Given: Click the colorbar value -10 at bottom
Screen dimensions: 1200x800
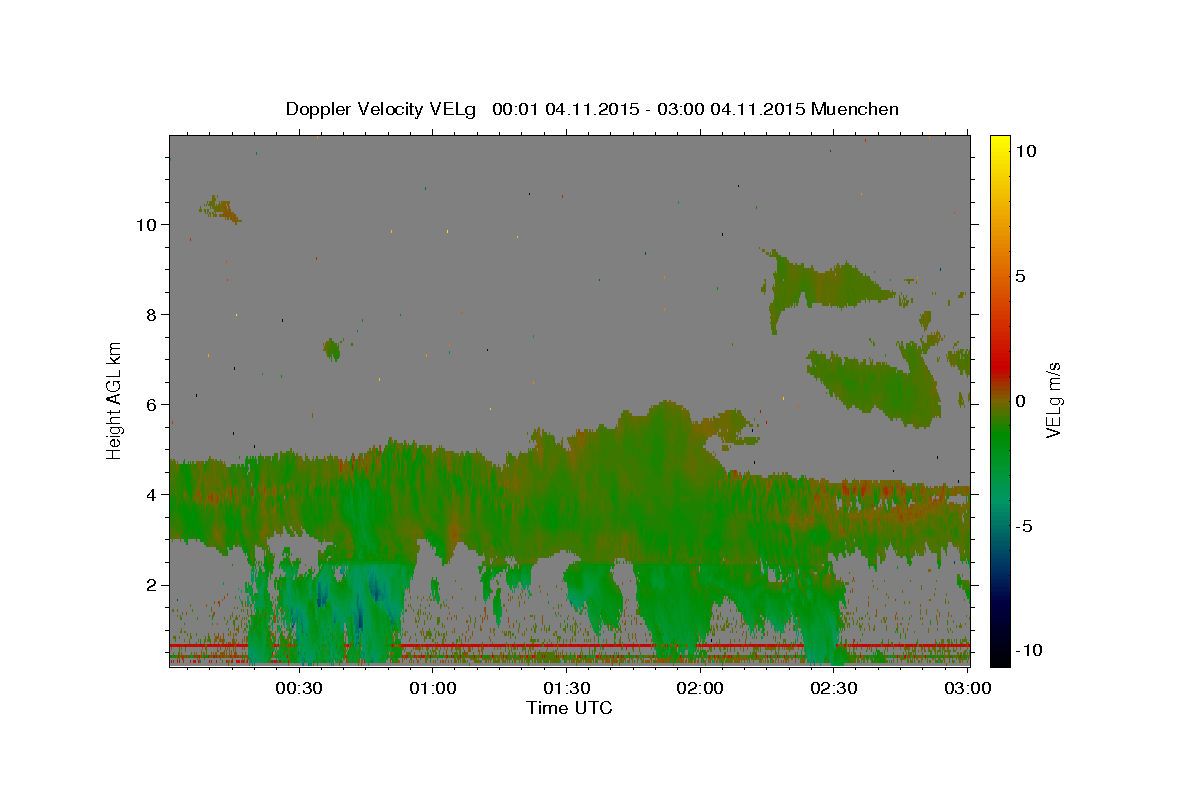Looking at the screenshot, I should coord(1028,650).
